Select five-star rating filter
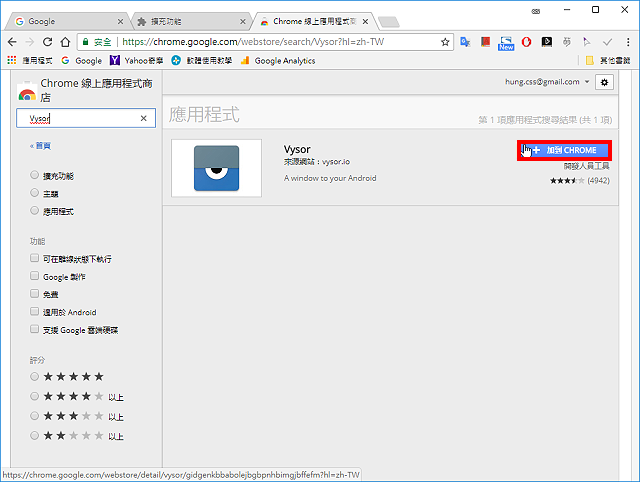640x482 pixels. [x=34, y=376]
